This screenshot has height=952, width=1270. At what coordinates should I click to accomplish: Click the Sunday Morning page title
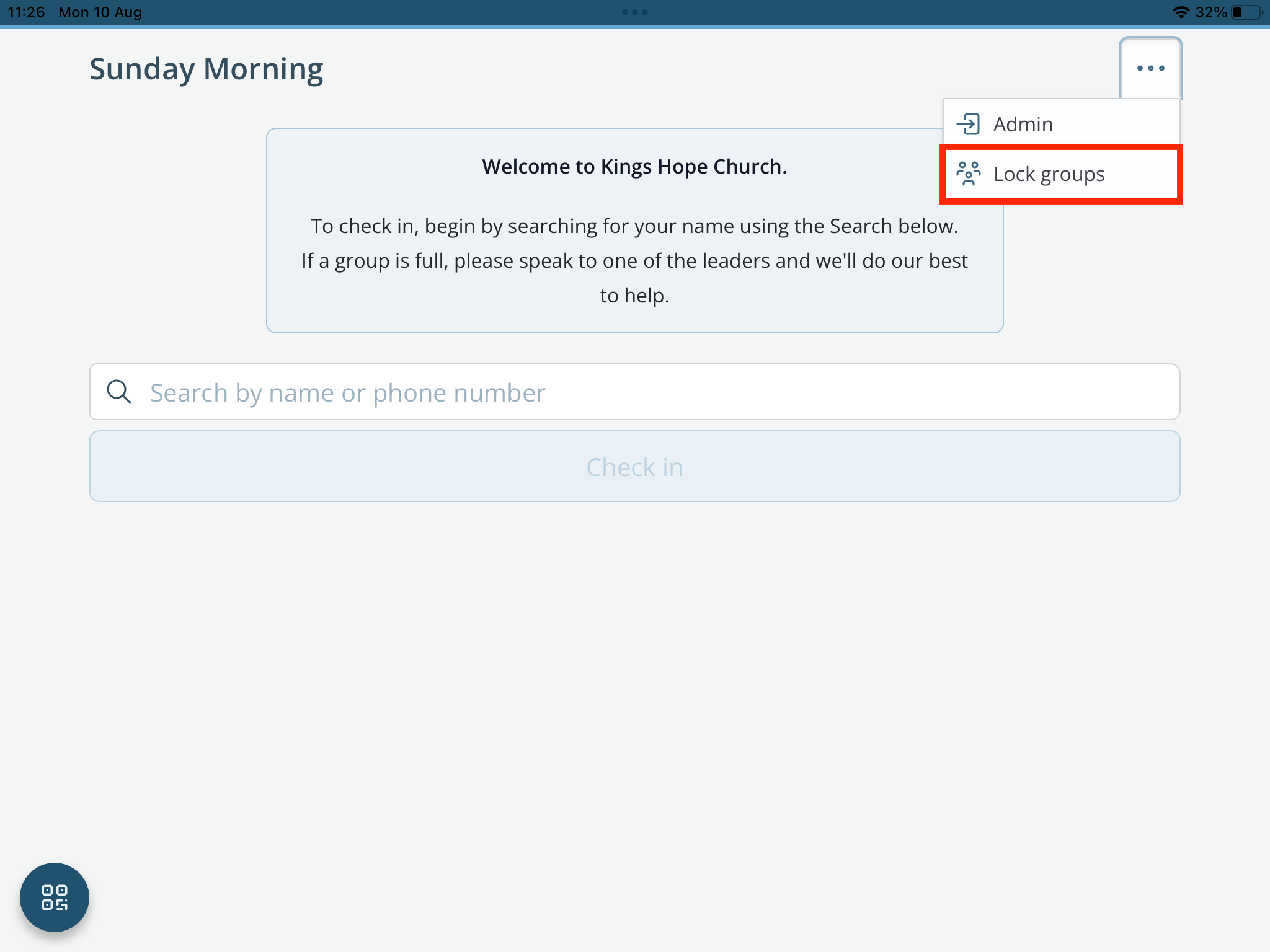[206, 69]
